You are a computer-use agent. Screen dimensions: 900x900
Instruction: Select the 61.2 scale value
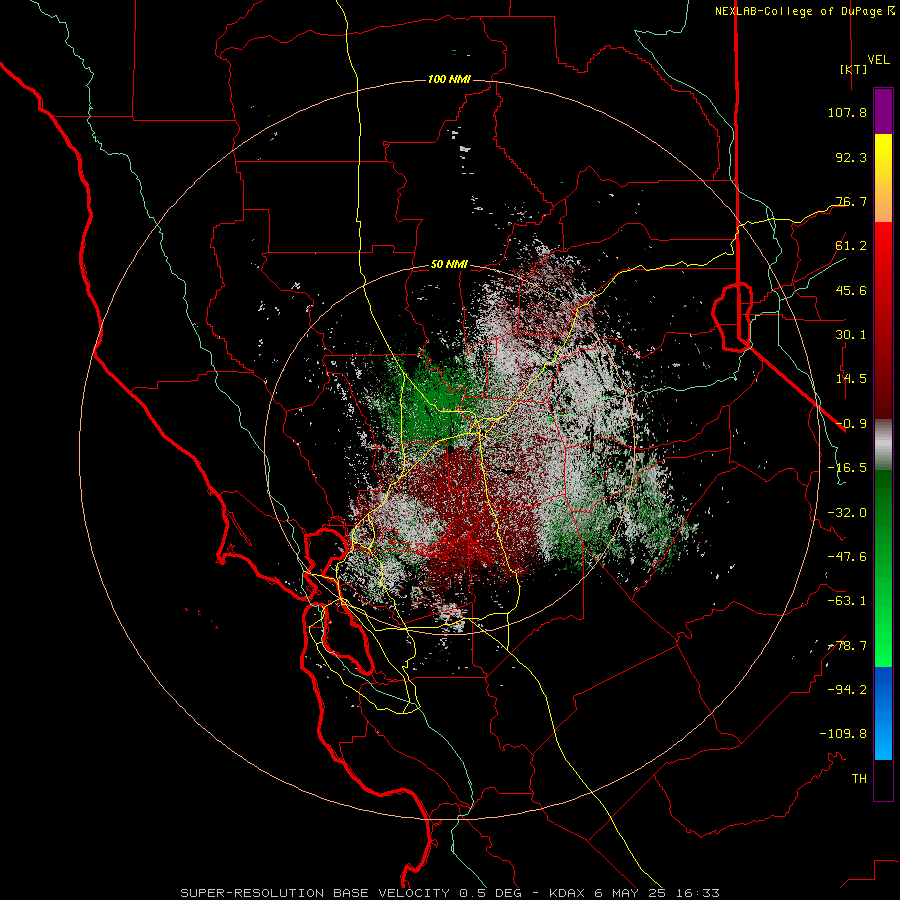click(851, 245)
